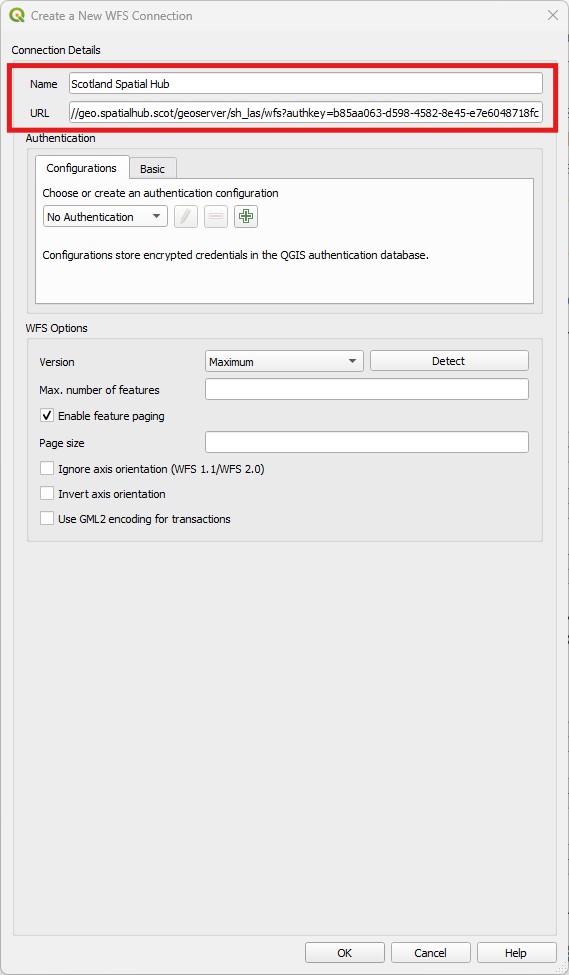
Task: Click the QGIS logo in title bar
Action: [x=17, y=16]
